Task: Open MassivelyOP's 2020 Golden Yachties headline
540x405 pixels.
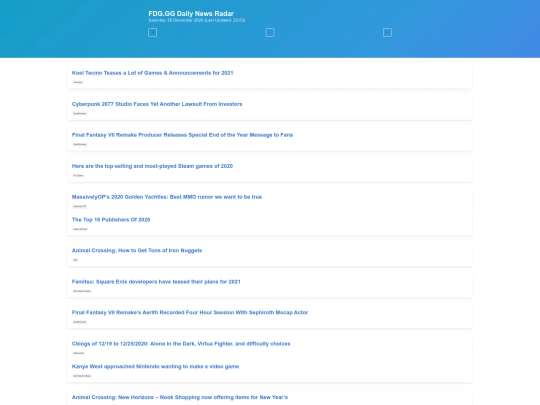Action: coord(167,197)
